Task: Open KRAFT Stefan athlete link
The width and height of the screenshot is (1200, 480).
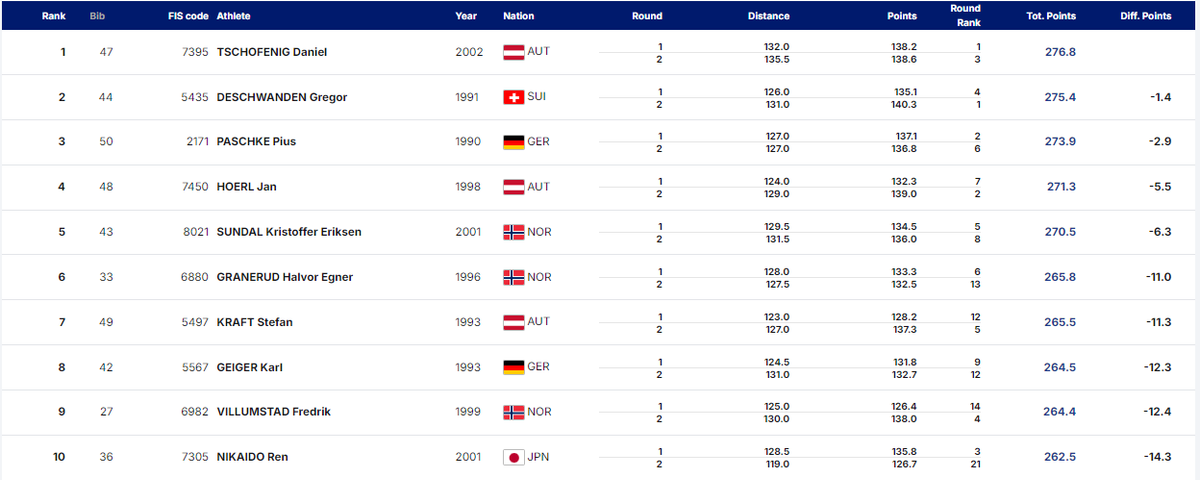Action: (x=254, y=322)
